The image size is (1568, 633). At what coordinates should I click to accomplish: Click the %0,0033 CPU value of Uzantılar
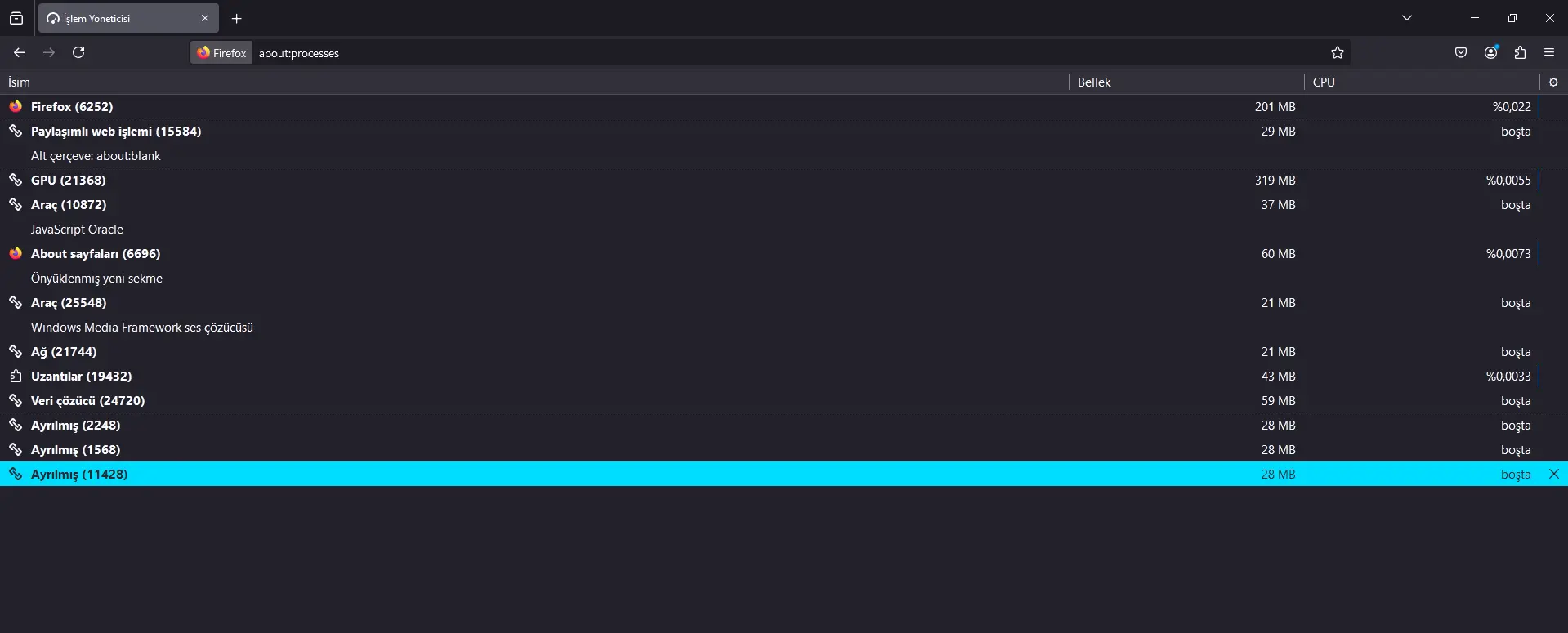tap(1508, 376)
